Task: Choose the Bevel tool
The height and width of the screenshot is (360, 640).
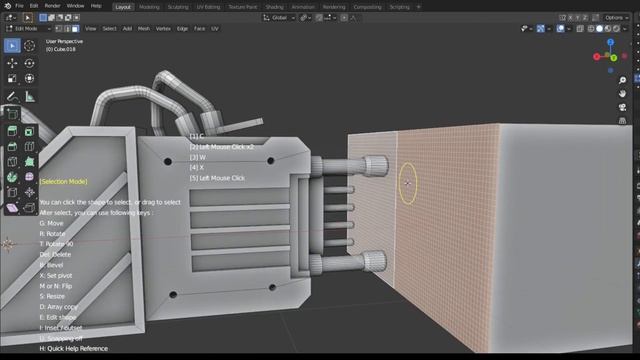Action: (x=12, y=146)
